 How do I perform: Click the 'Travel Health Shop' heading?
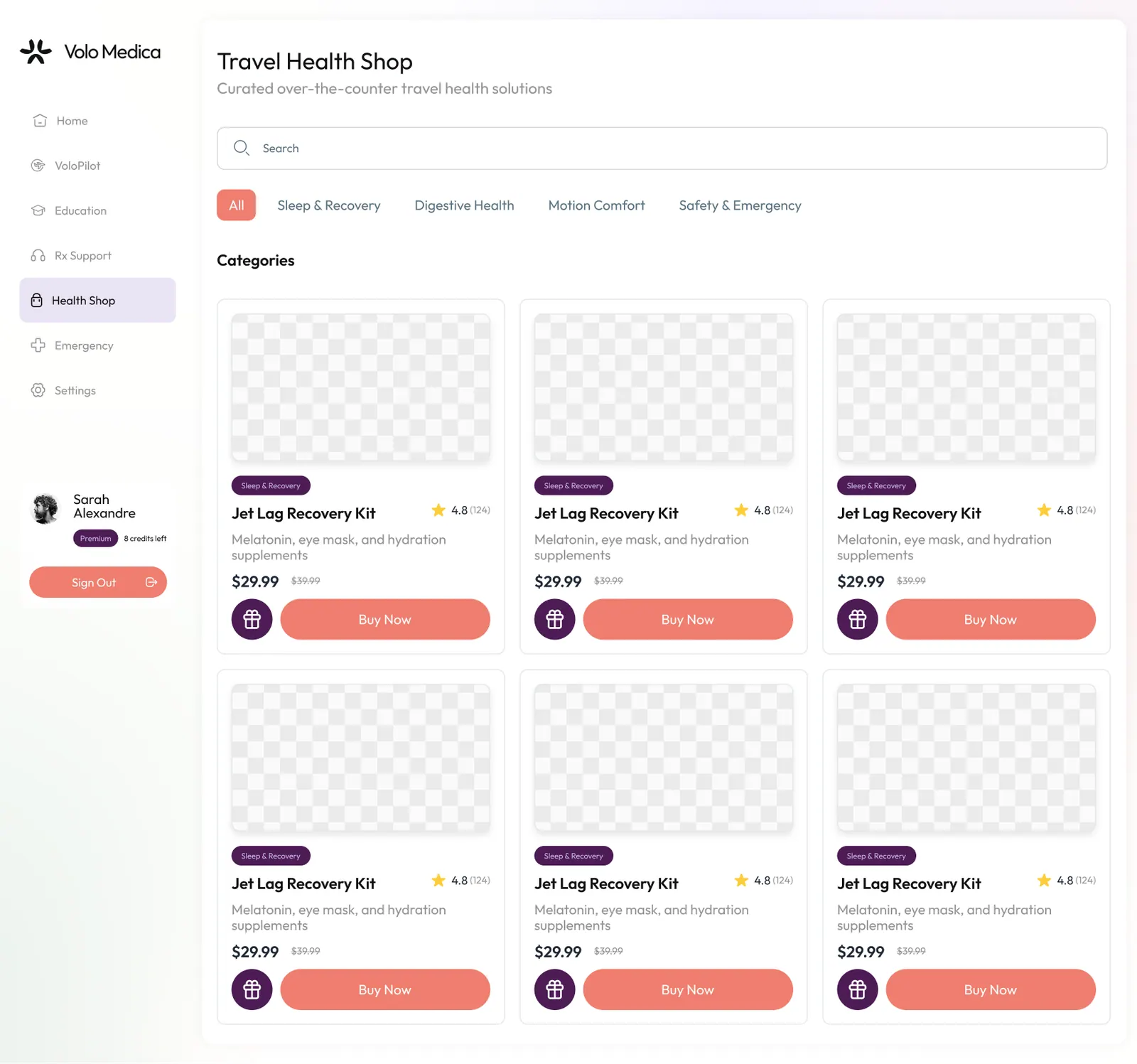point(315,61)
